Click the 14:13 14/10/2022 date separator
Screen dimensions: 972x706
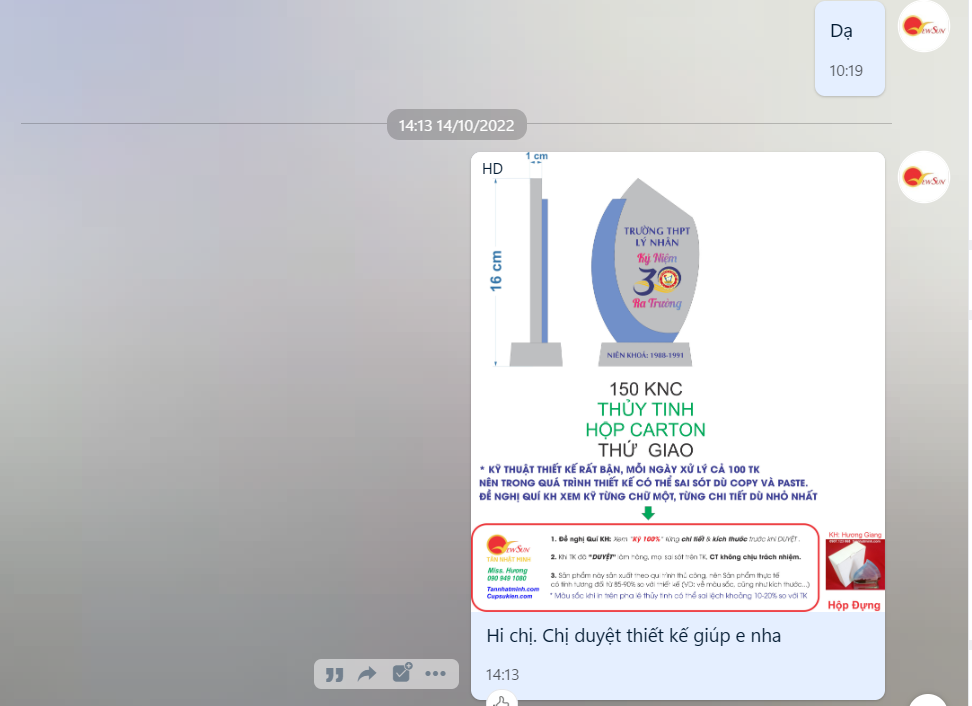coord(456,126)
